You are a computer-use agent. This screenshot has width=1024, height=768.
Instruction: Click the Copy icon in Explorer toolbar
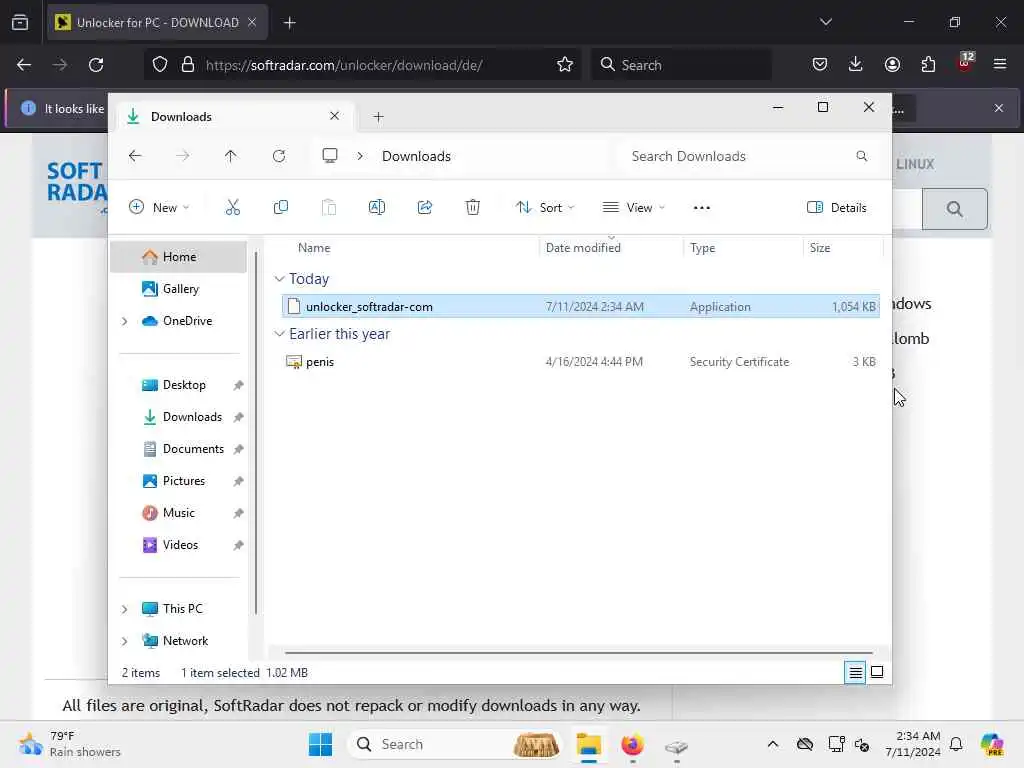point(281,208)
